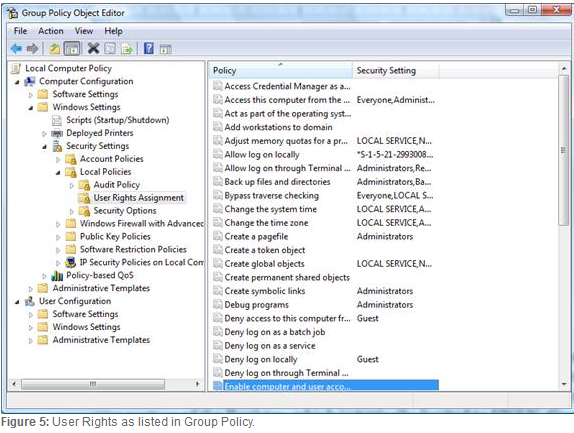Click the Policy-based QoS chart icon

57,276
